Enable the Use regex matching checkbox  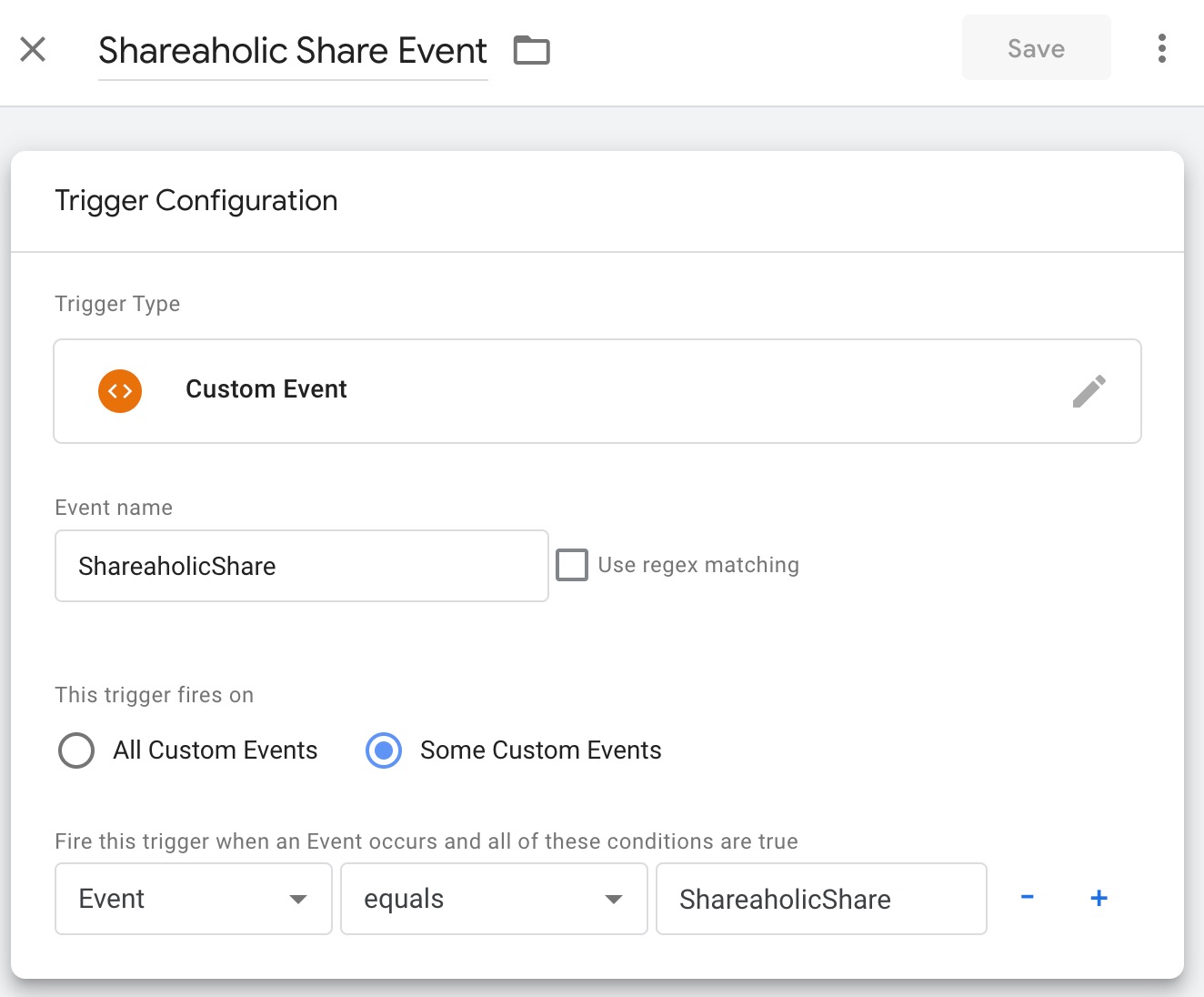point(572,565)
